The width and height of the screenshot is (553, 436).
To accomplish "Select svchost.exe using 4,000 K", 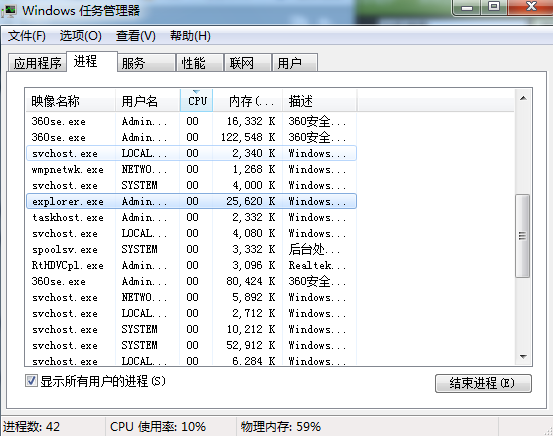I will 192,185.
